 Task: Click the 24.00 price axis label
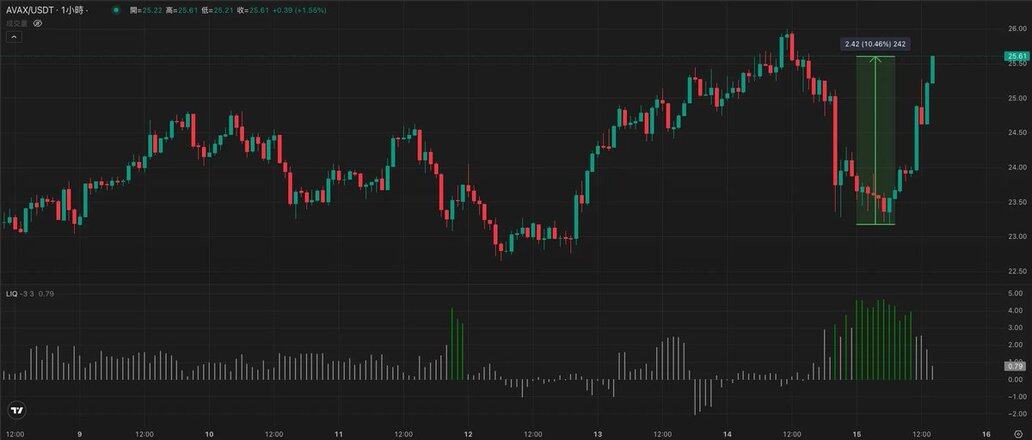1016,167
